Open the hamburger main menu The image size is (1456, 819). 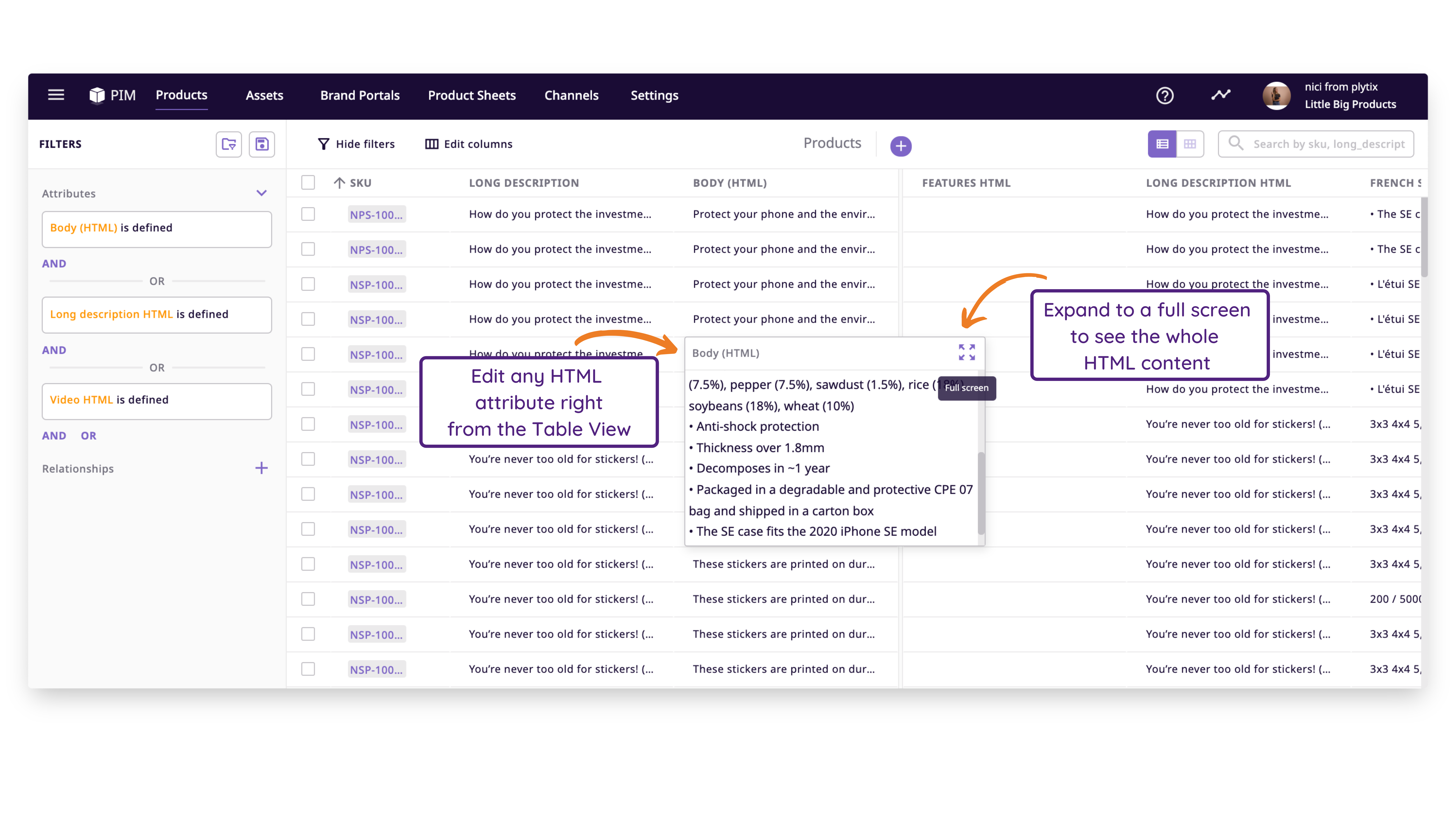(55, 95)
